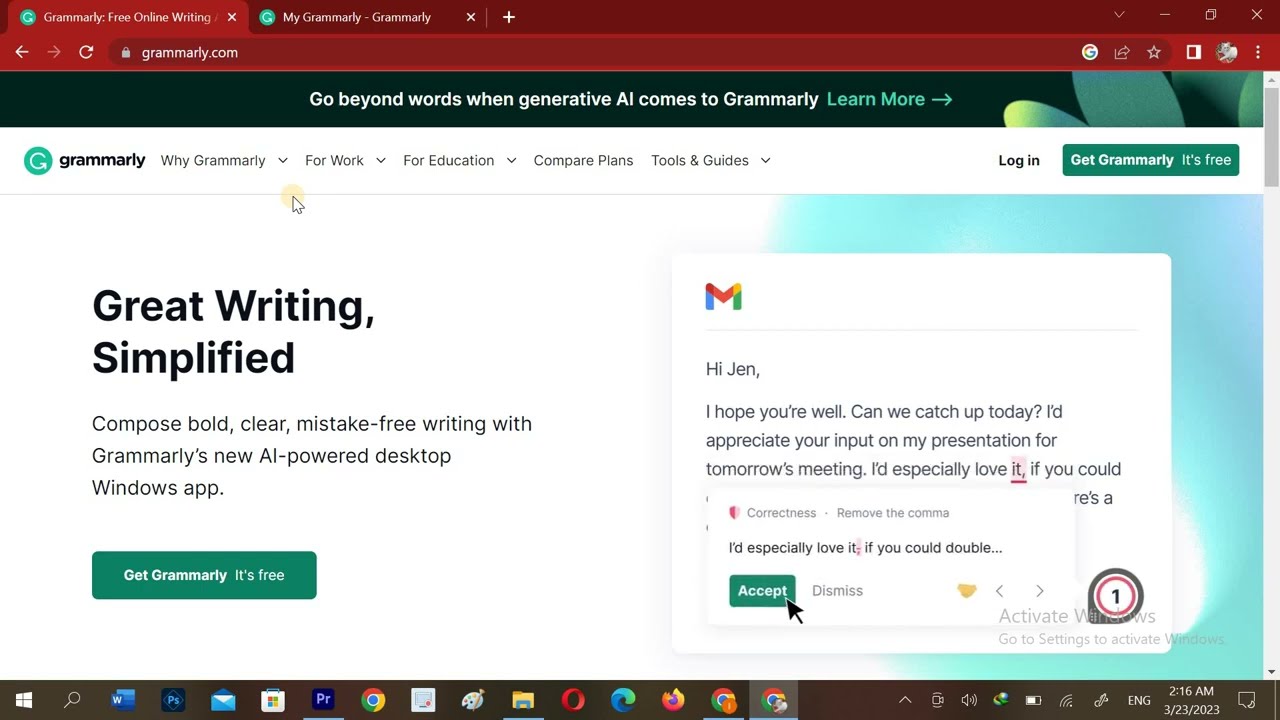Open Microsoft Edge from taskbar
Image resolution: width=1280 pixels, height=720 pixels.
click(623, 700)
